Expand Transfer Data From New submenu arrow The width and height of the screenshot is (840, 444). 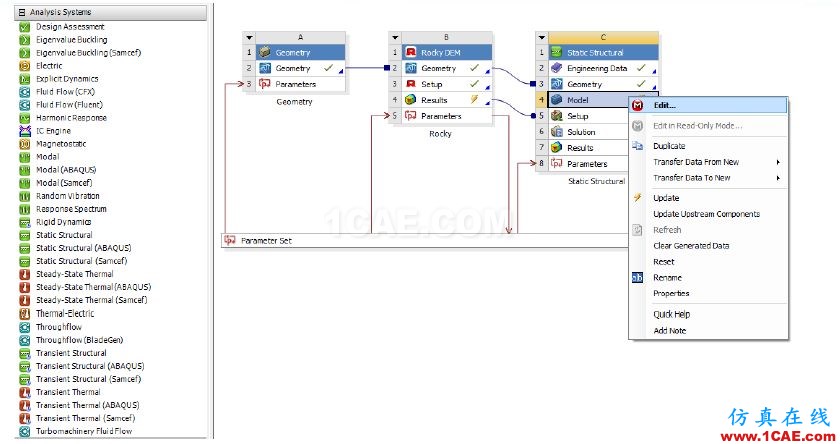778,162
